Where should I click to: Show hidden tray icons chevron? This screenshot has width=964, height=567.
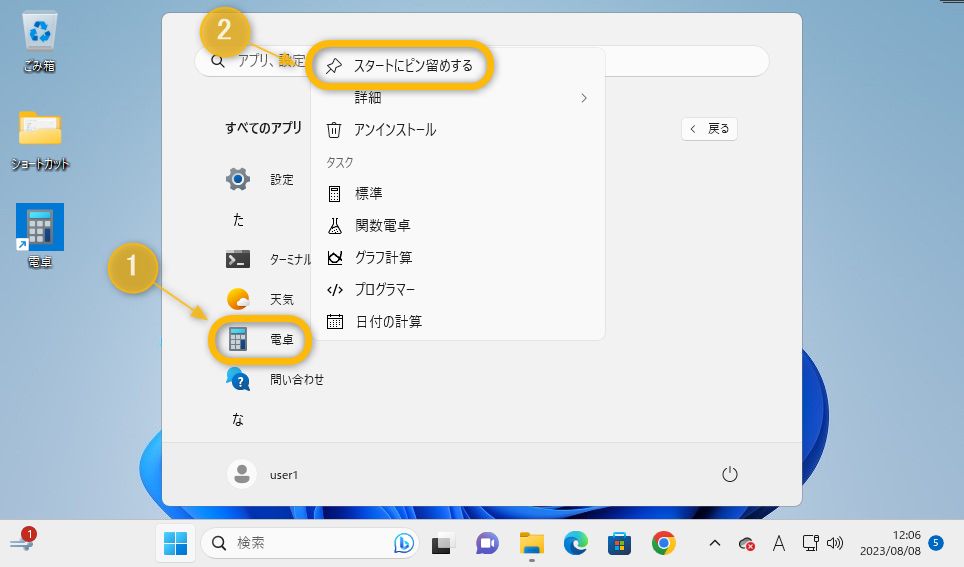coord(714,543)
